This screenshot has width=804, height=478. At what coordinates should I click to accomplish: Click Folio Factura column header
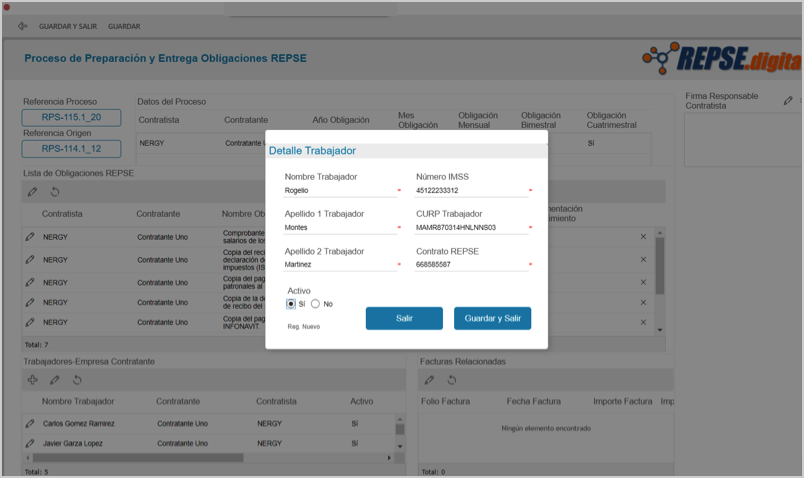tap(445, 402)
